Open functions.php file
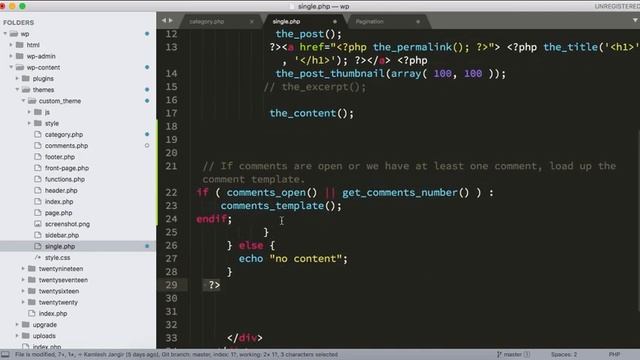Image resolution: width=640 pixels, height=360 pixels. pyautogui.click(x=65, y=179)
